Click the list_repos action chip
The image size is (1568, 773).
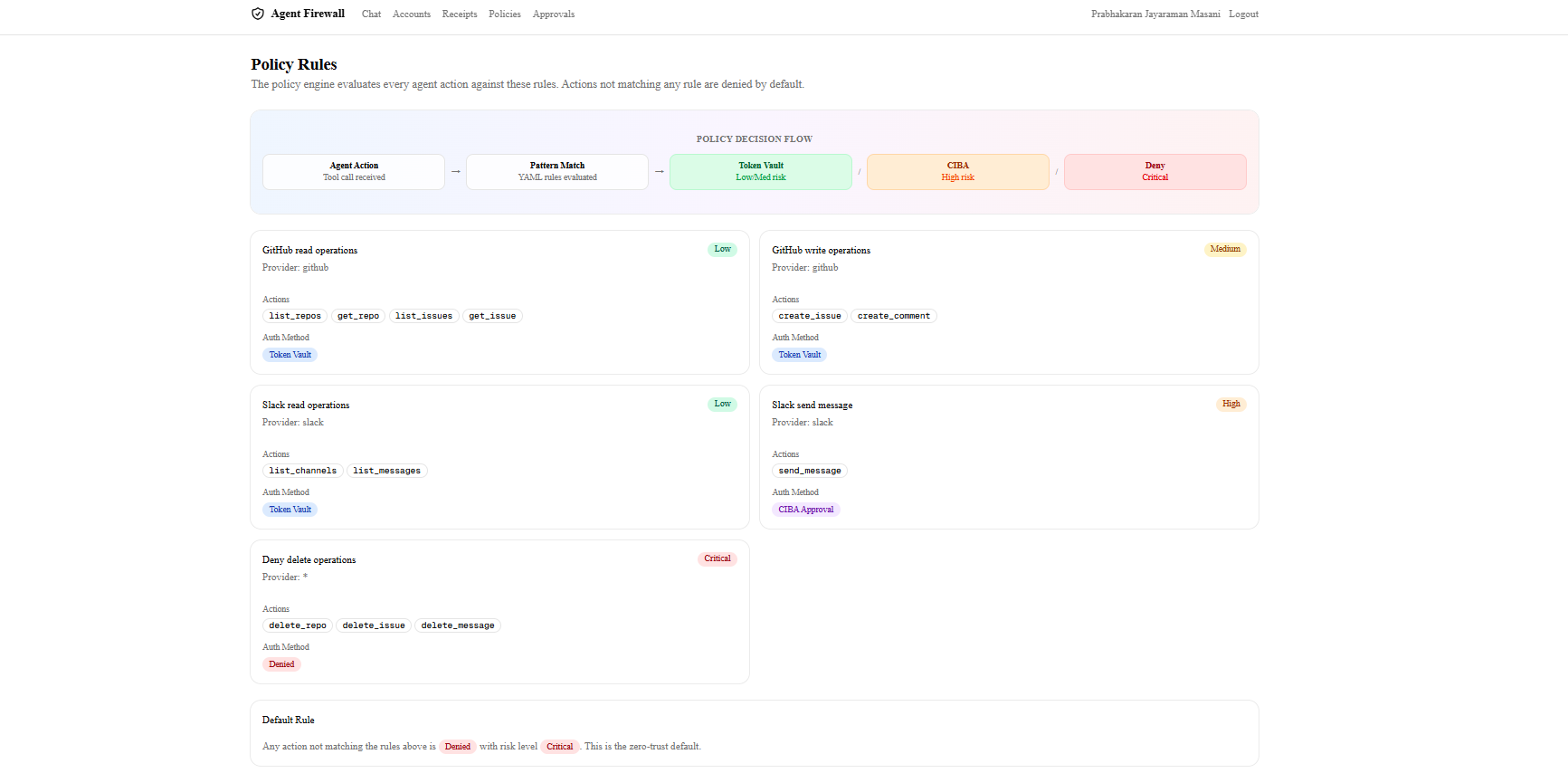tap(295, 316)
